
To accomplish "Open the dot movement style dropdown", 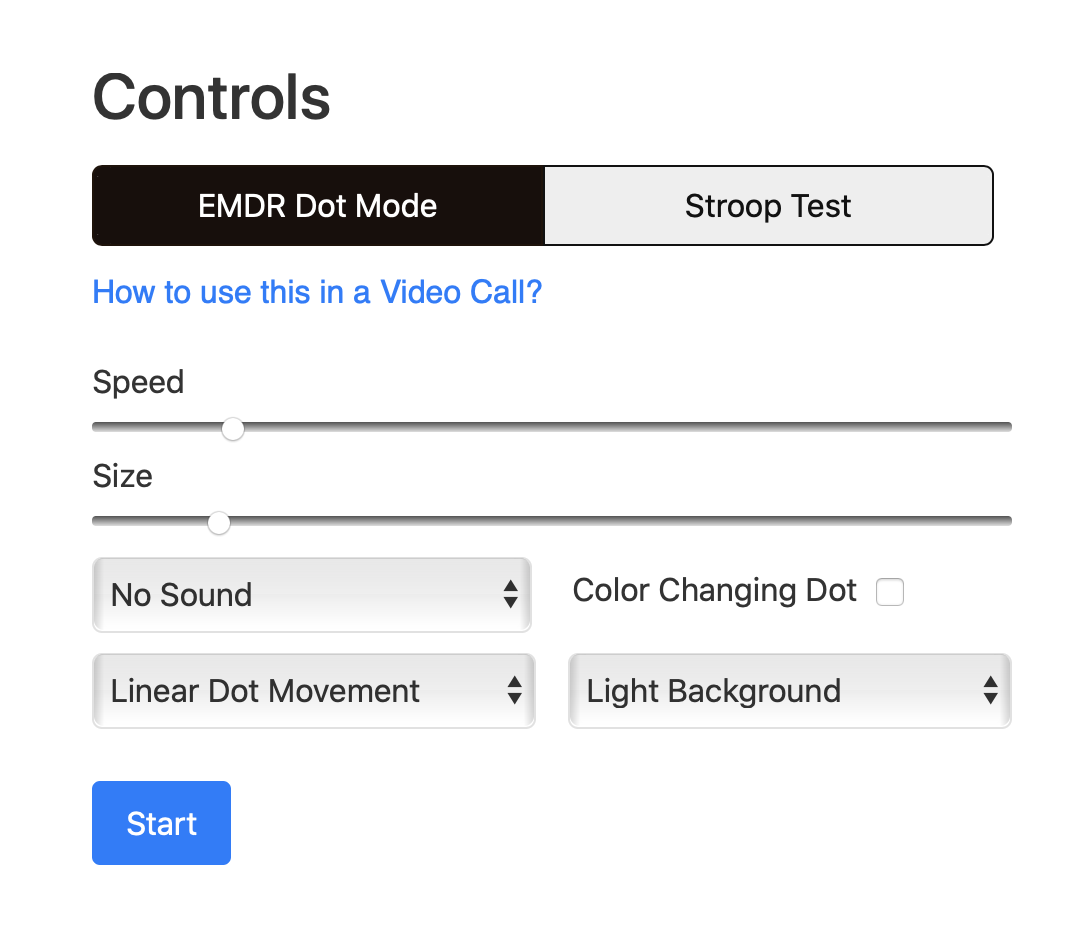I will 313,690.
